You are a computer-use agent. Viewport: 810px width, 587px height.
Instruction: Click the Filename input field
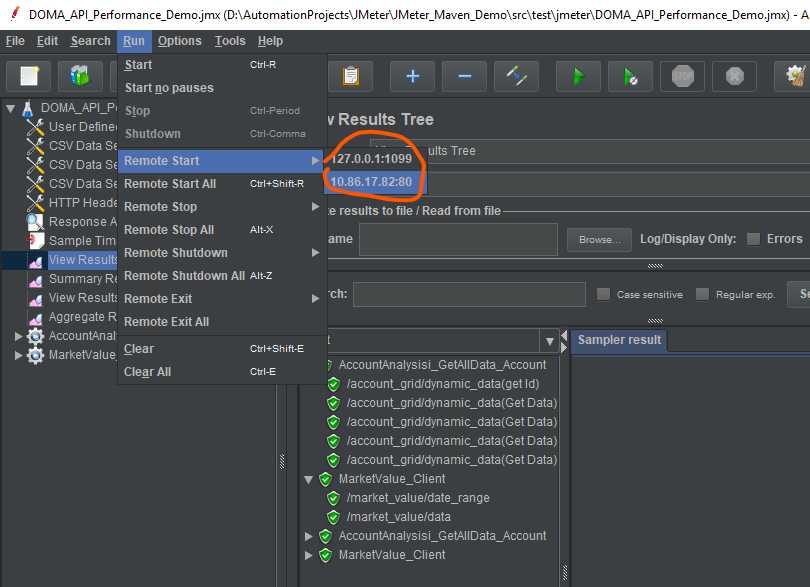click(x=458, y=239)
